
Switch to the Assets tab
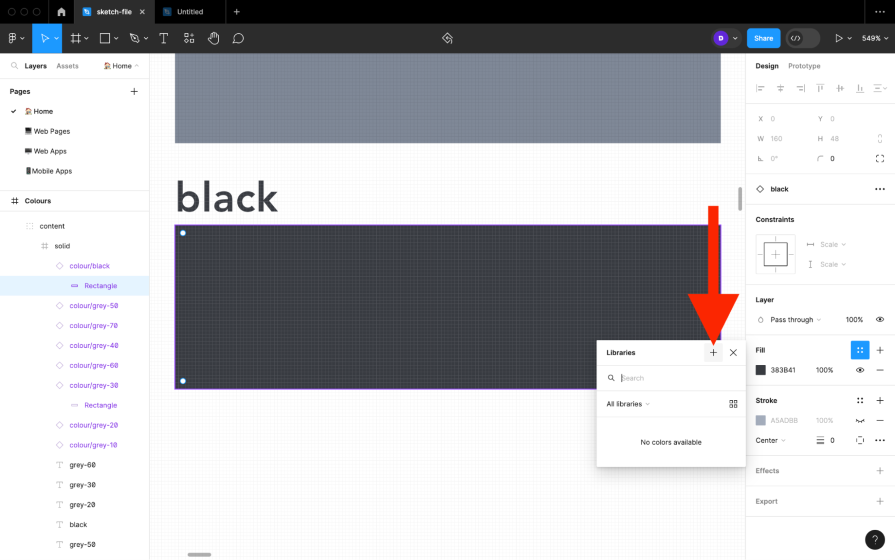(x=67, y=66)
